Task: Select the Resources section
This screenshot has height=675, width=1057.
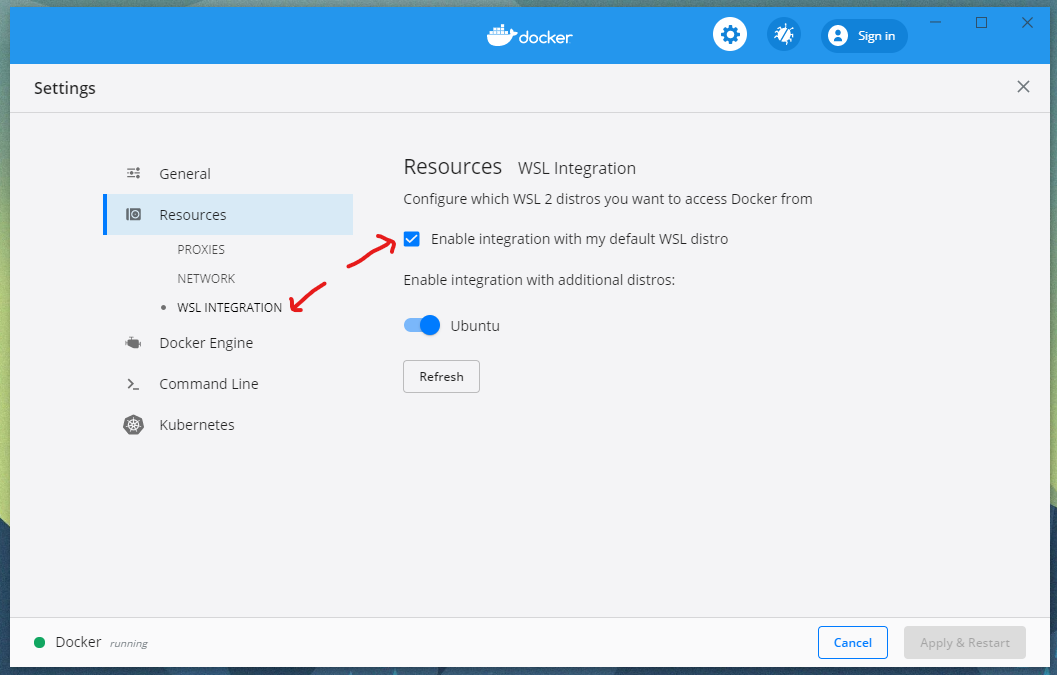Action: 228,214
